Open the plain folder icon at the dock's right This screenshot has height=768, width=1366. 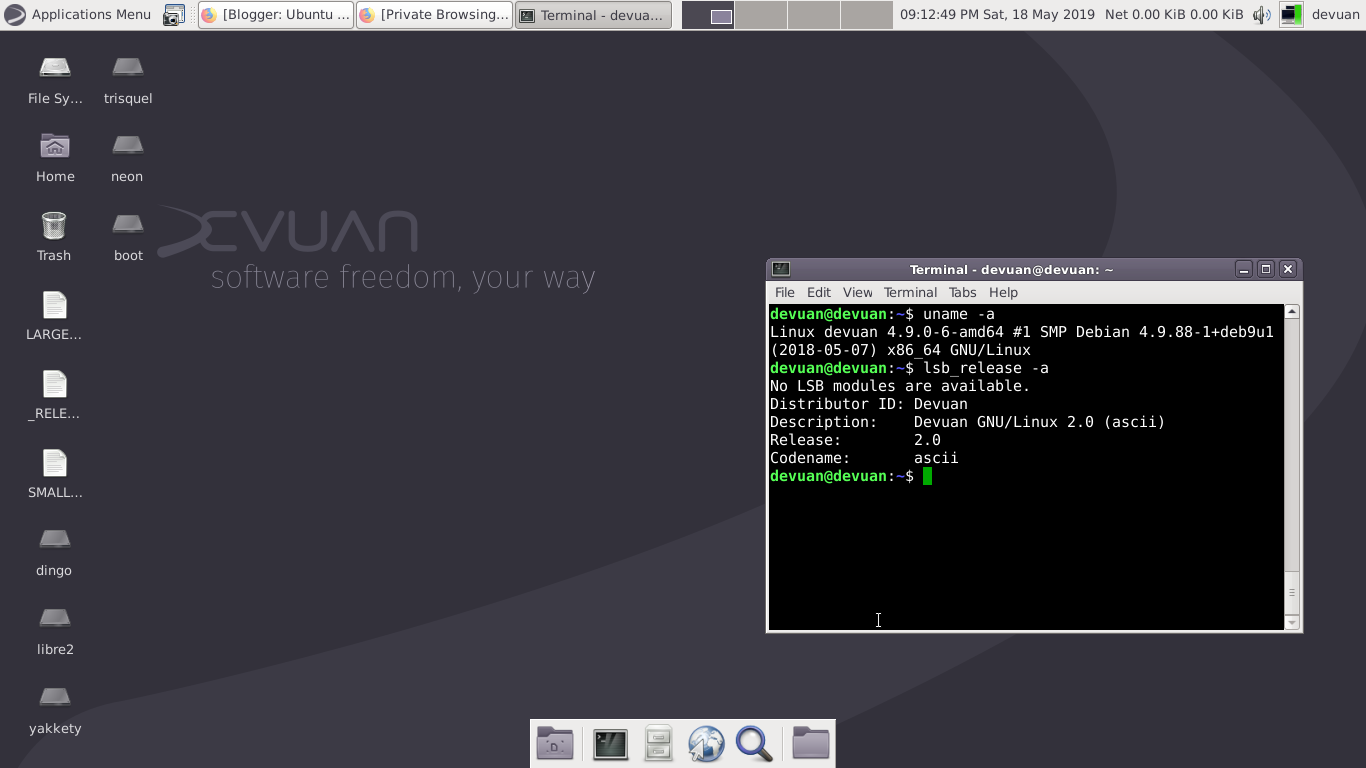pos(810,743)
